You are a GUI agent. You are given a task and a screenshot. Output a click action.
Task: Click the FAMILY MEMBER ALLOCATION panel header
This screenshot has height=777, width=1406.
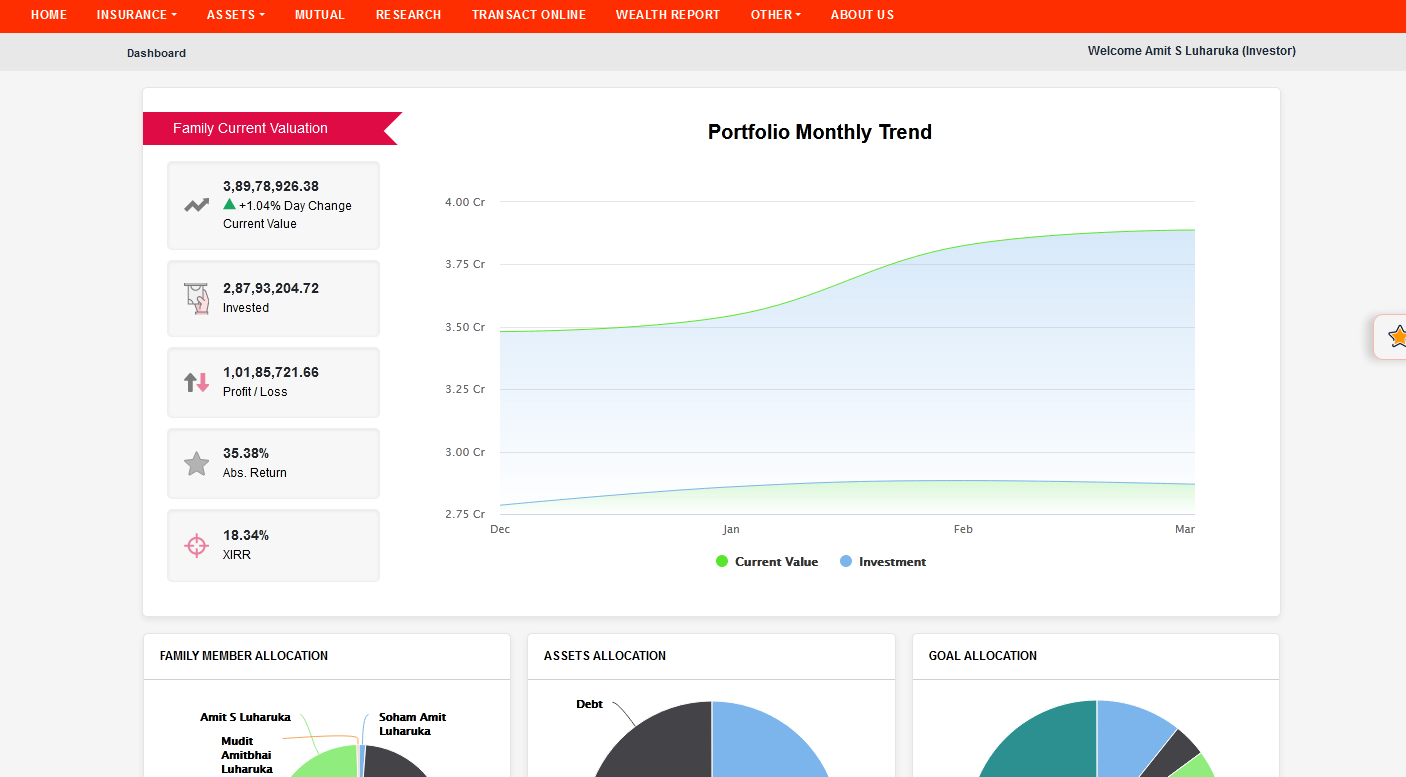244,656
